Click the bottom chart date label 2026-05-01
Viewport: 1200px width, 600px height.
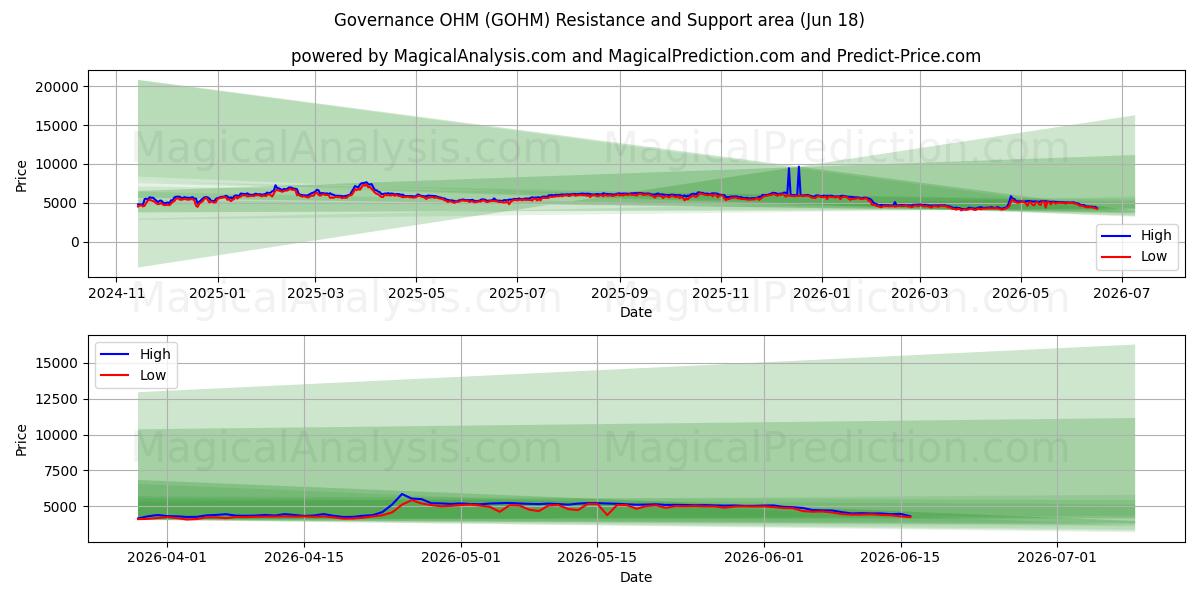[461, 558]
